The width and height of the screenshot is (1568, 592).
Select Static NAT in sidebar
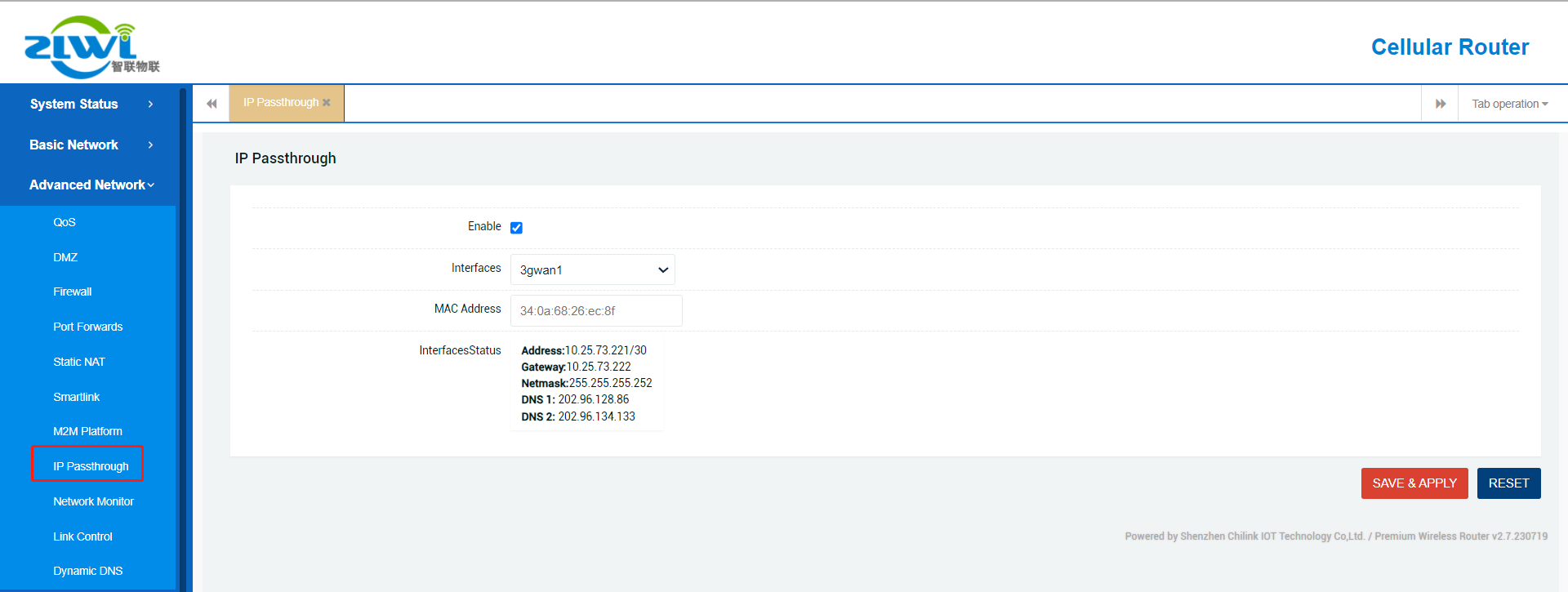click(x=79, y=362)
